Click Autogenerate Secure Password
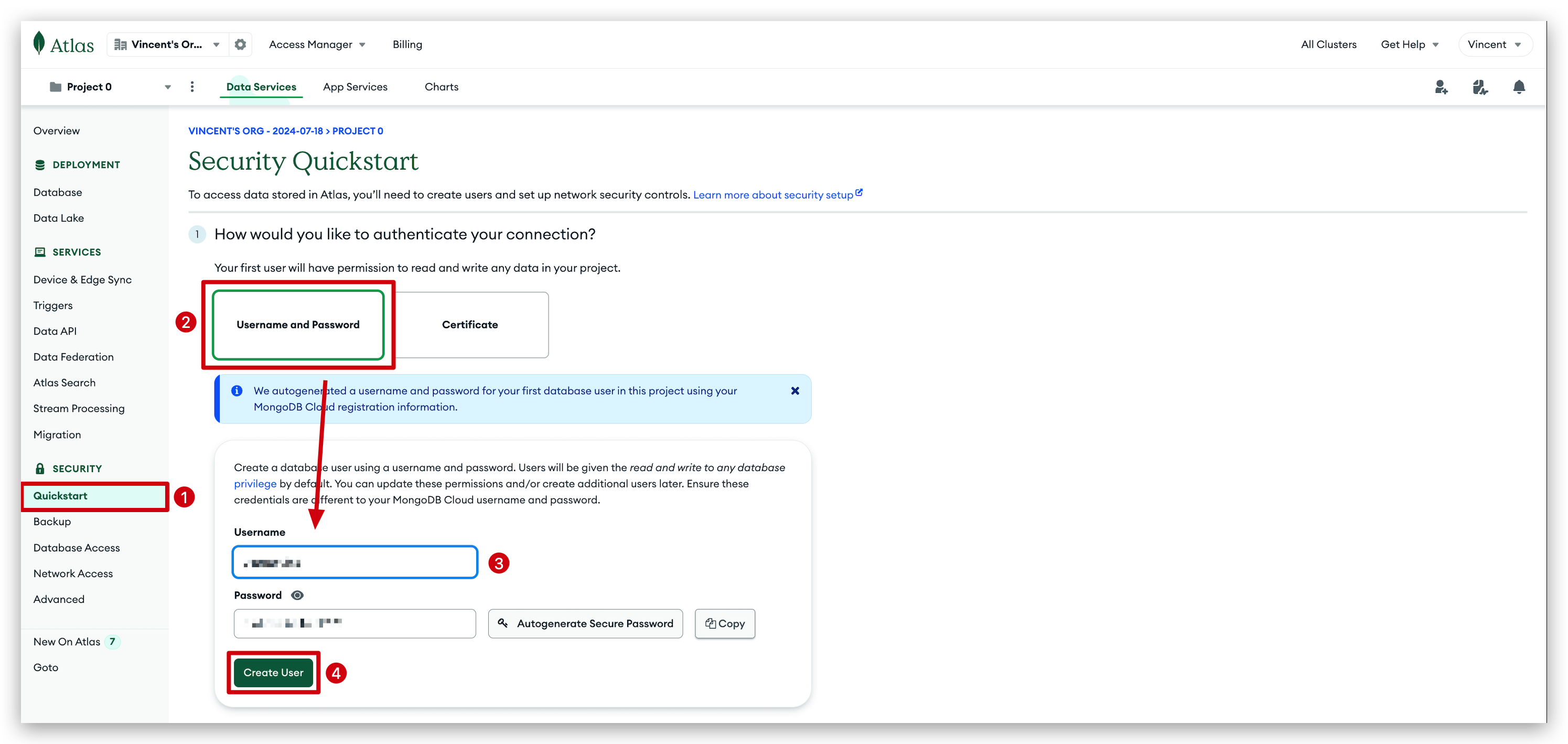This screenshot has width=1568, height=744. [x=586, y=623]
